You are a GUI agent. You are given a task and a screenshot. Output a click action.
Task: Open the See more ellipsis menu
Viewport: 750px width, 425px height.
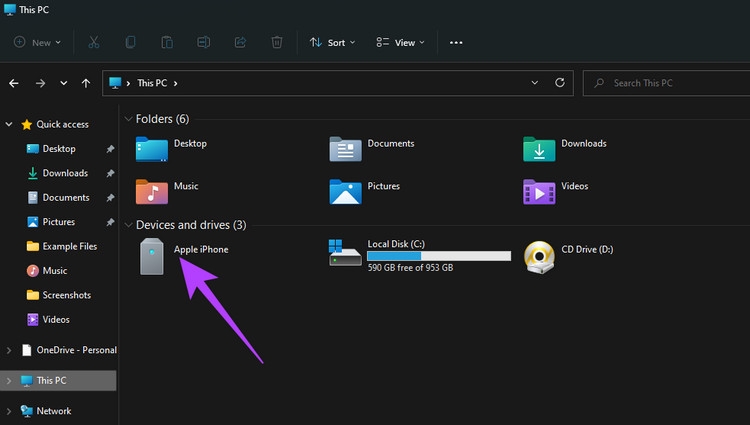click(456, 43)
